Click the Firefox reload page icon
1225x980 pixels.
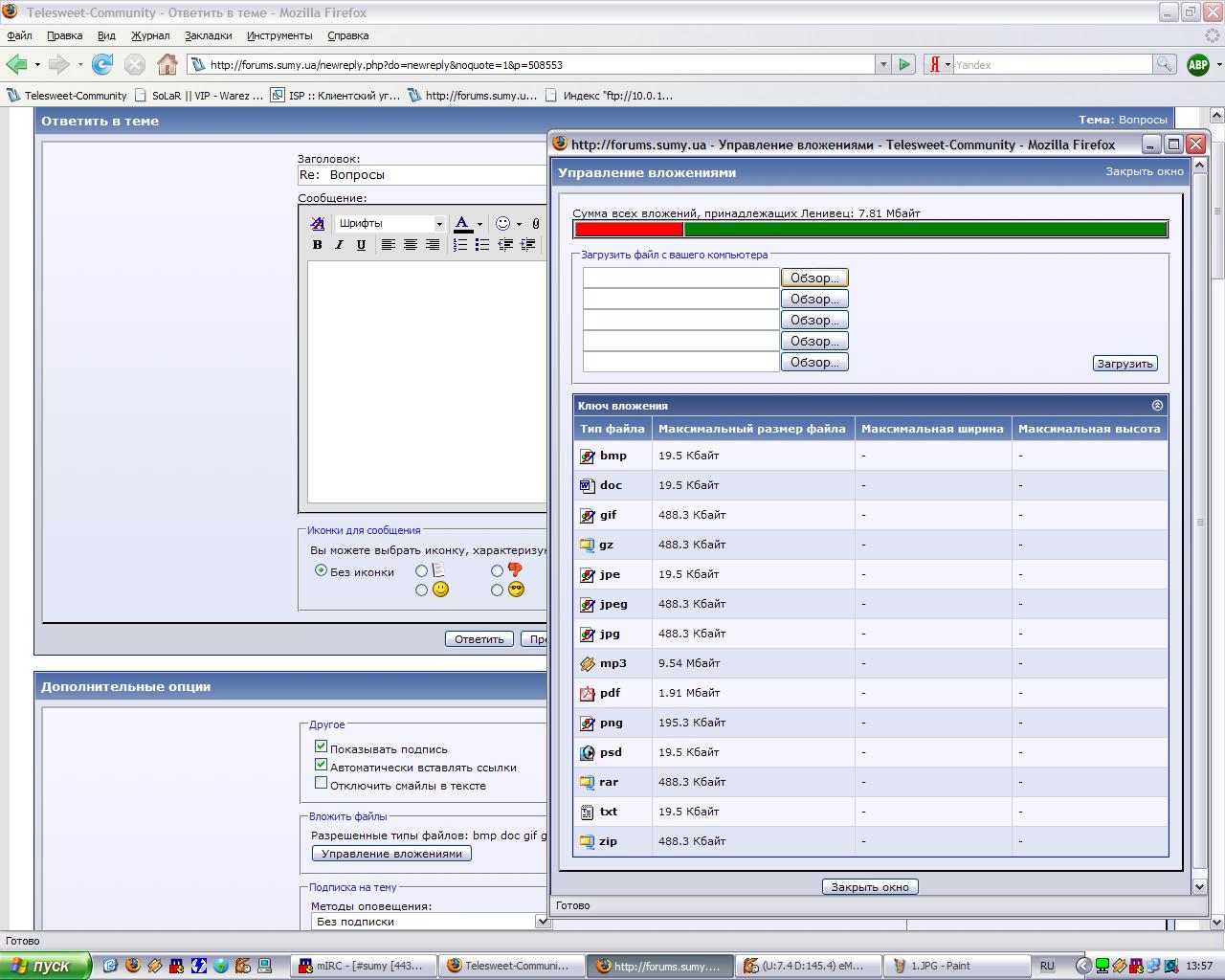tap(102, 64)
